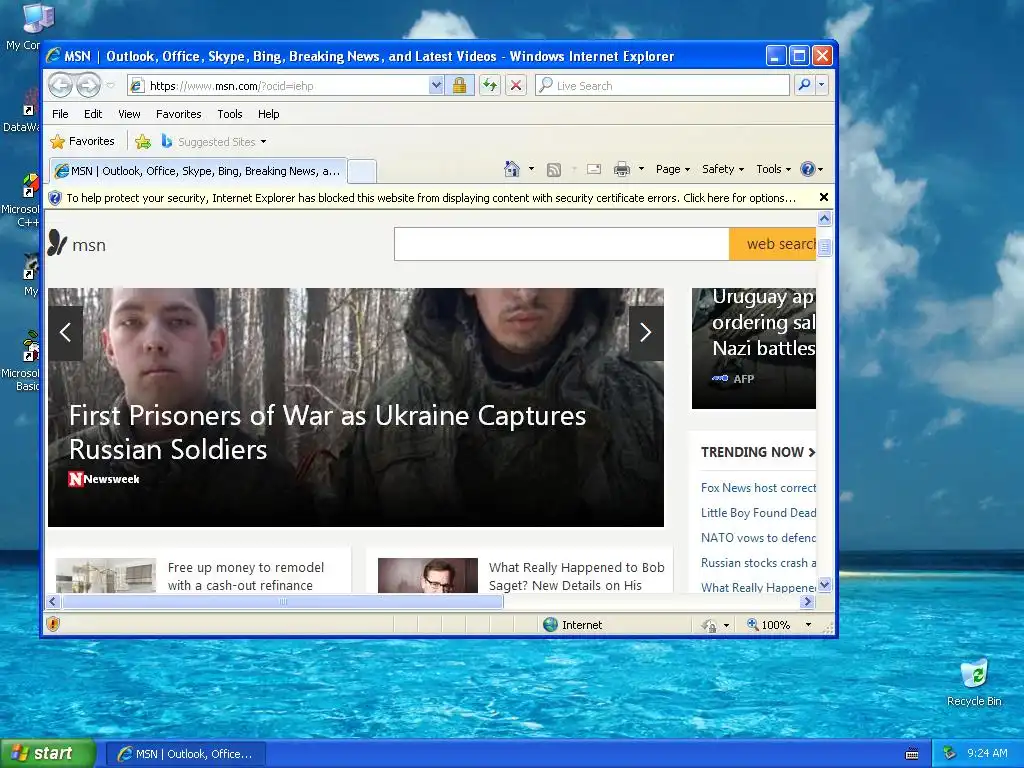Click the TRENDING NOW heading link

click(x=758, y=452)
